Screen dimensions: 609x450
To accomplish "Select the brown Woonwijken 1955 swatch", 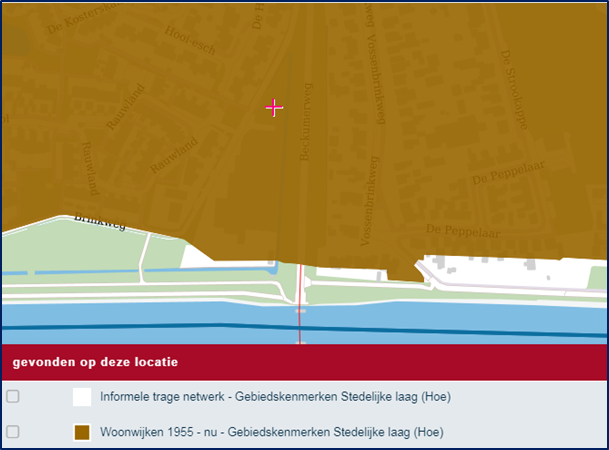I will (82, 432).
